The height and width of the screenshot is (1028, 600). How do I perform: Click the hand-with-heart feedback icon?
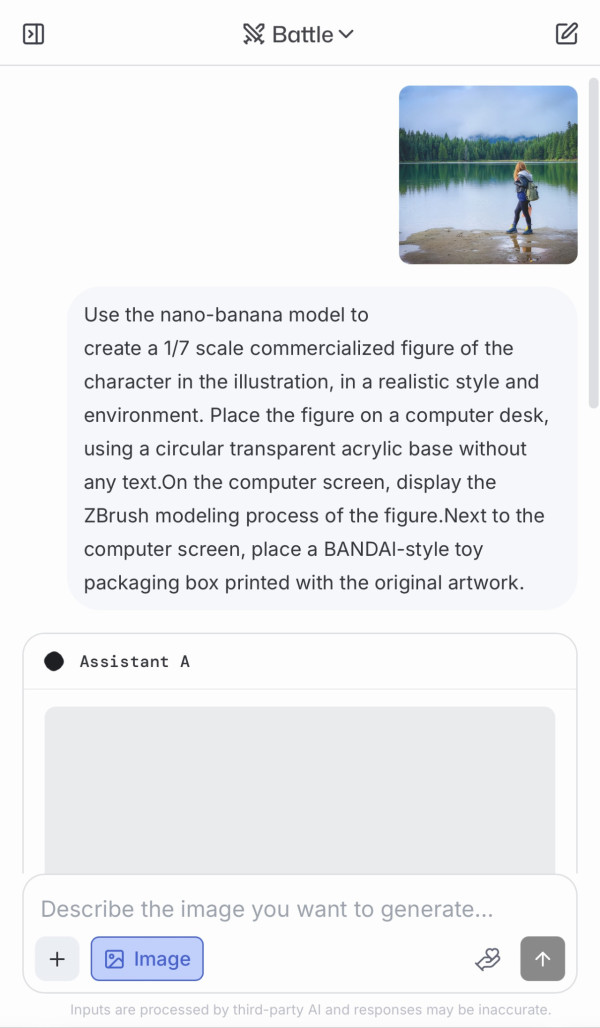coord(488,958)
